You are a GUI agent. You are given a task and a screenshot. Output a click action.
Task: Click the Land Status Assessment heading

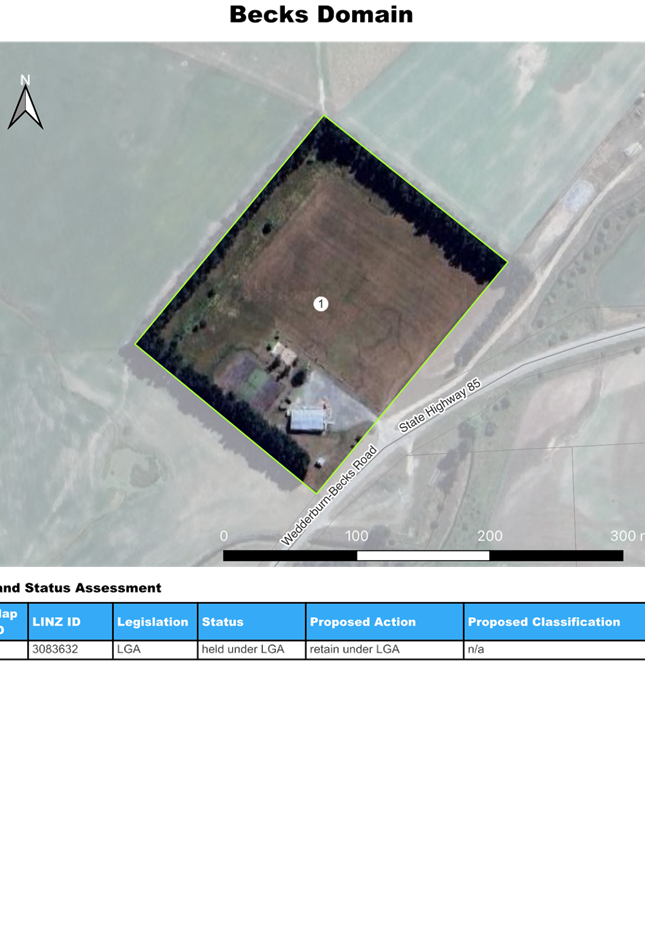[x=80, y=588]
